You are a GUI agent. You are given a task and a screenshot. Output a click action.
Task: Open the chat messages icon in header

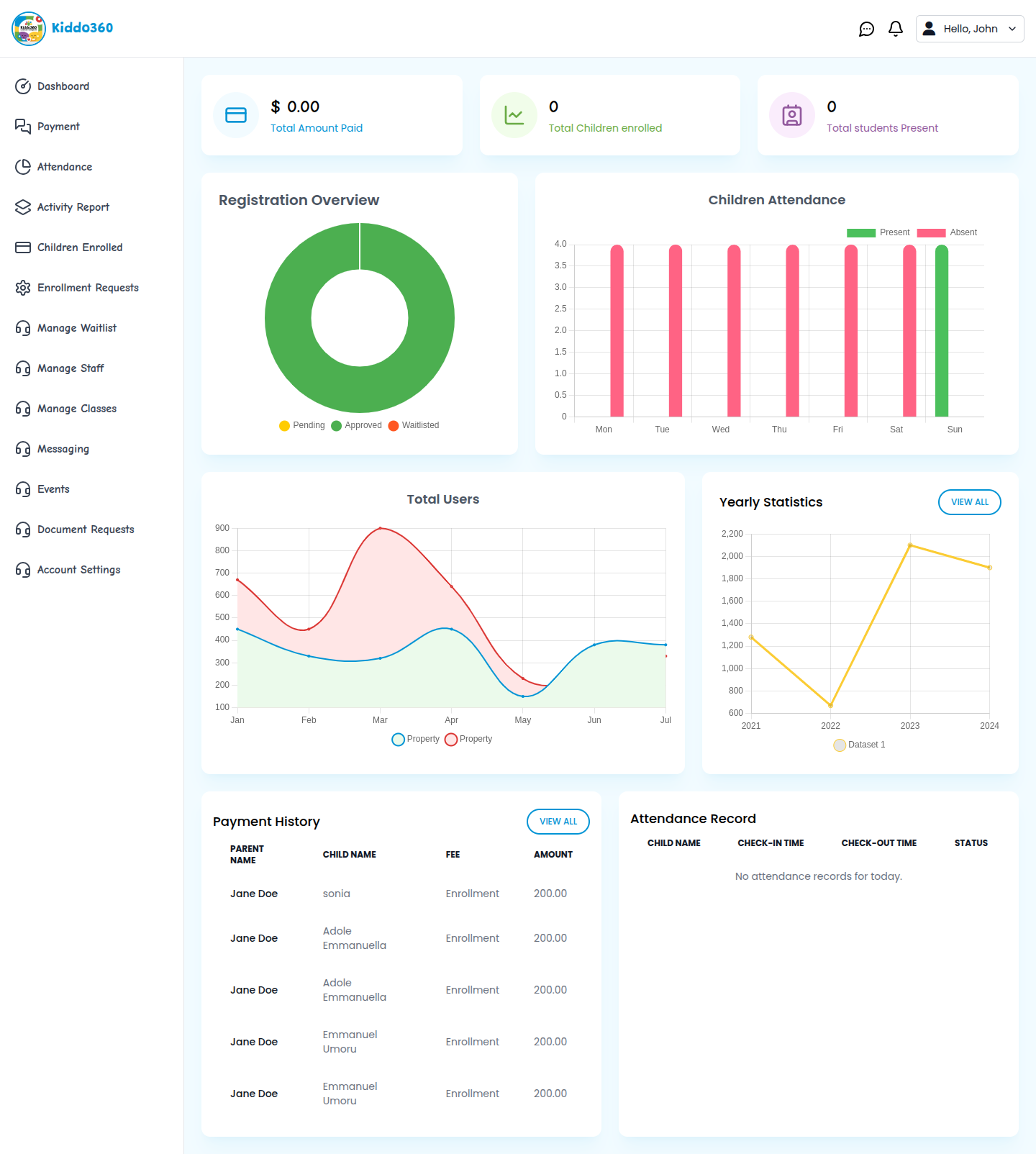[x=866, y=29]
